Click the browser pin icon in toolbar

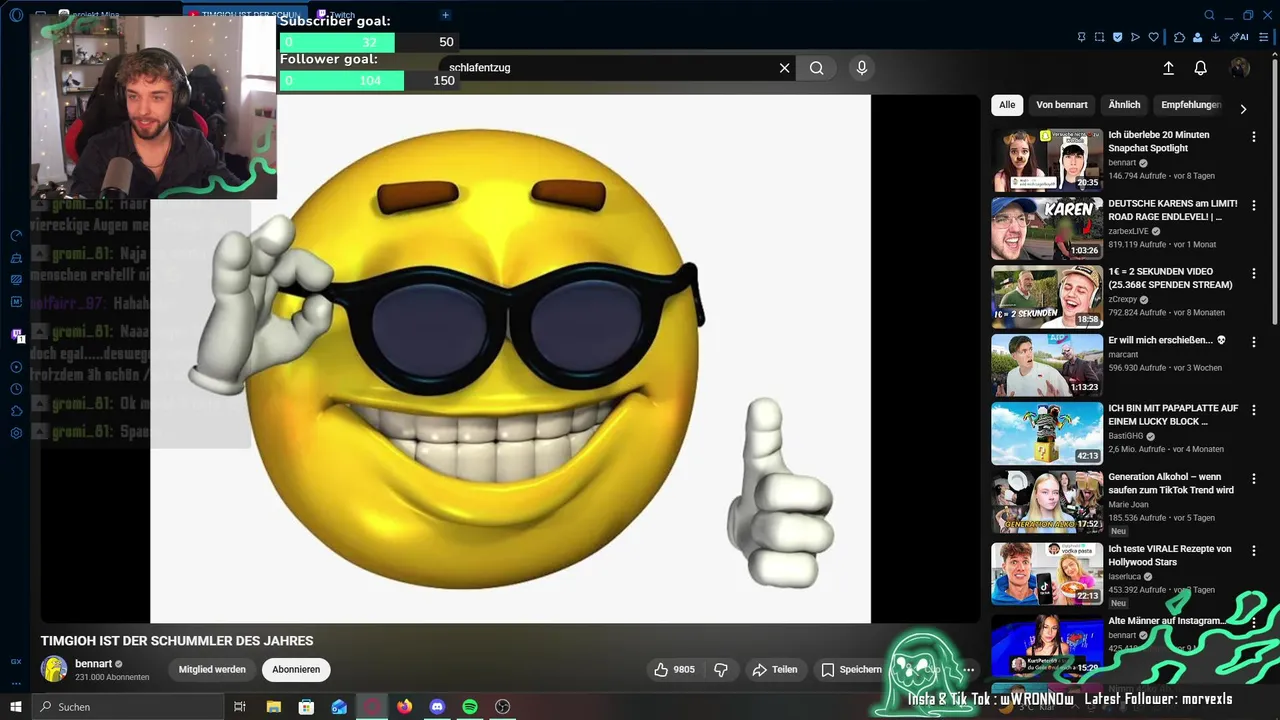coord(1081,37)
